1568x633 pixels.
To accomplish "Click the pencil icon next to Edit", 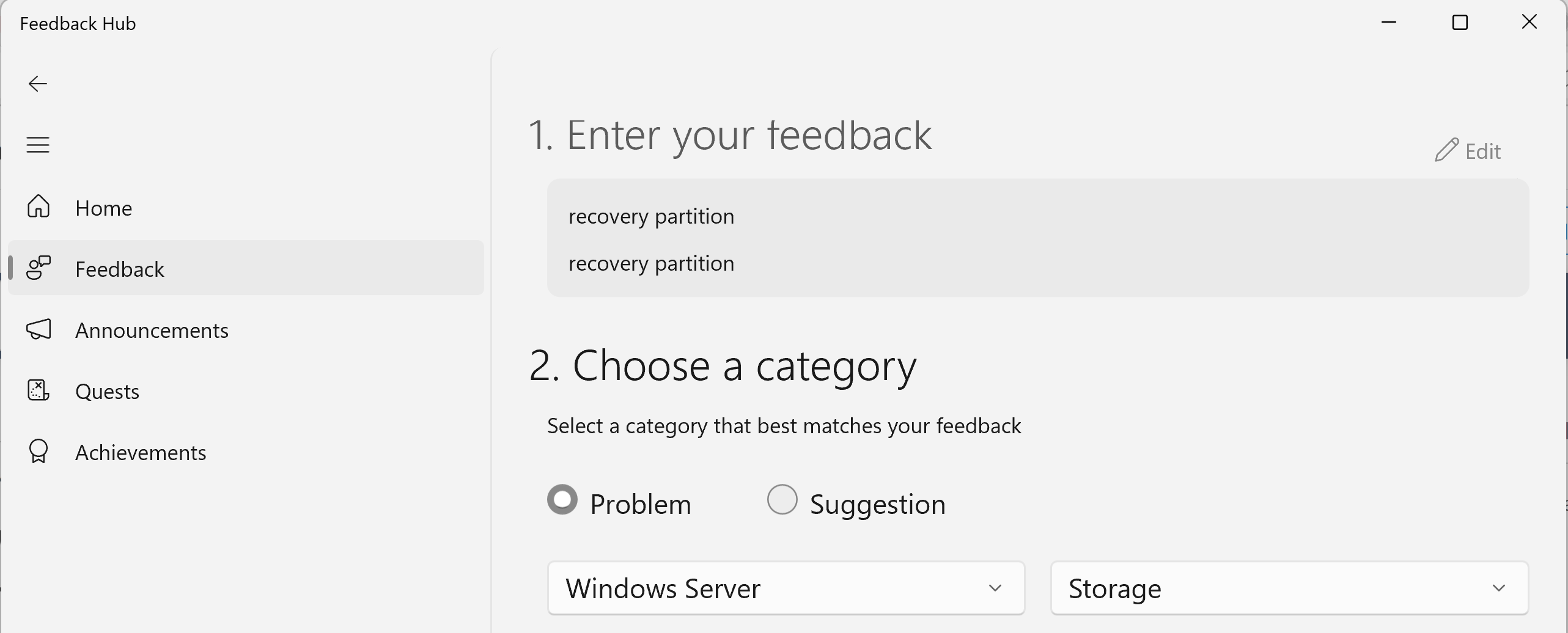I will coord(1447,150).
